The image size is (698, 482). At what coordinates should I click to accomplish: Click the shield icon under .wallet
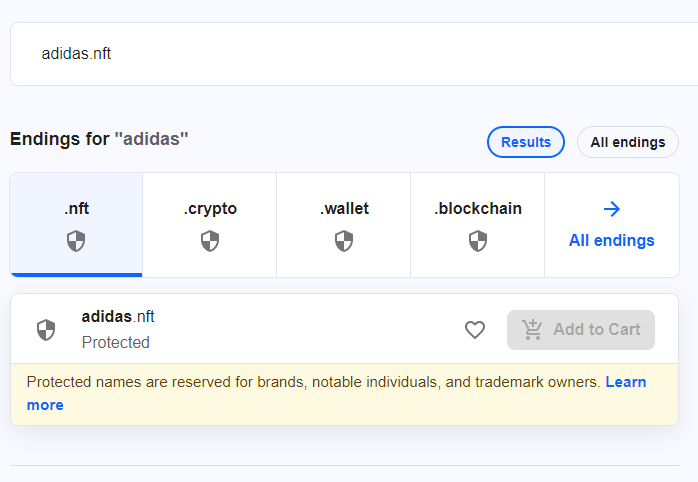[344, 241]
